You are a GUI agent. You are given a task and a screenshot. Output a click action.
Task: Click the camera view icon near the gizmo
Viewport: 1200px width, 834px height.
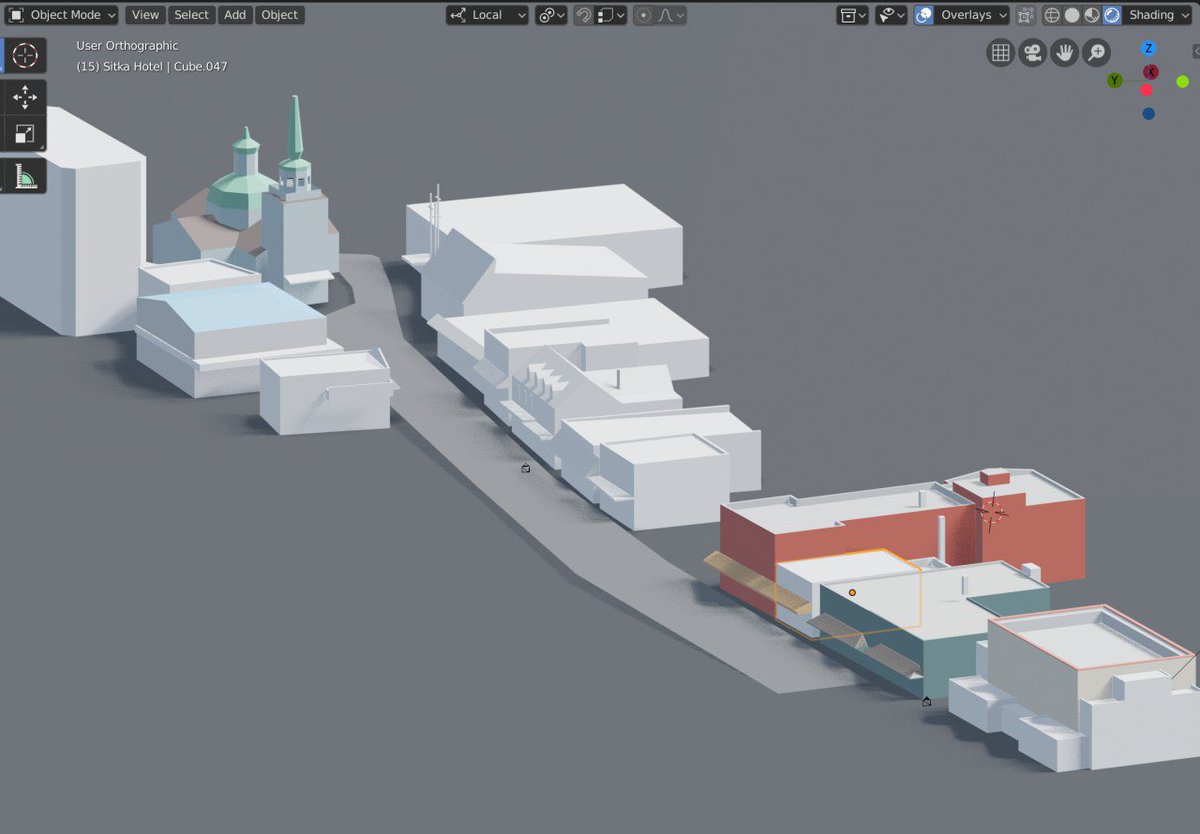1032,52
